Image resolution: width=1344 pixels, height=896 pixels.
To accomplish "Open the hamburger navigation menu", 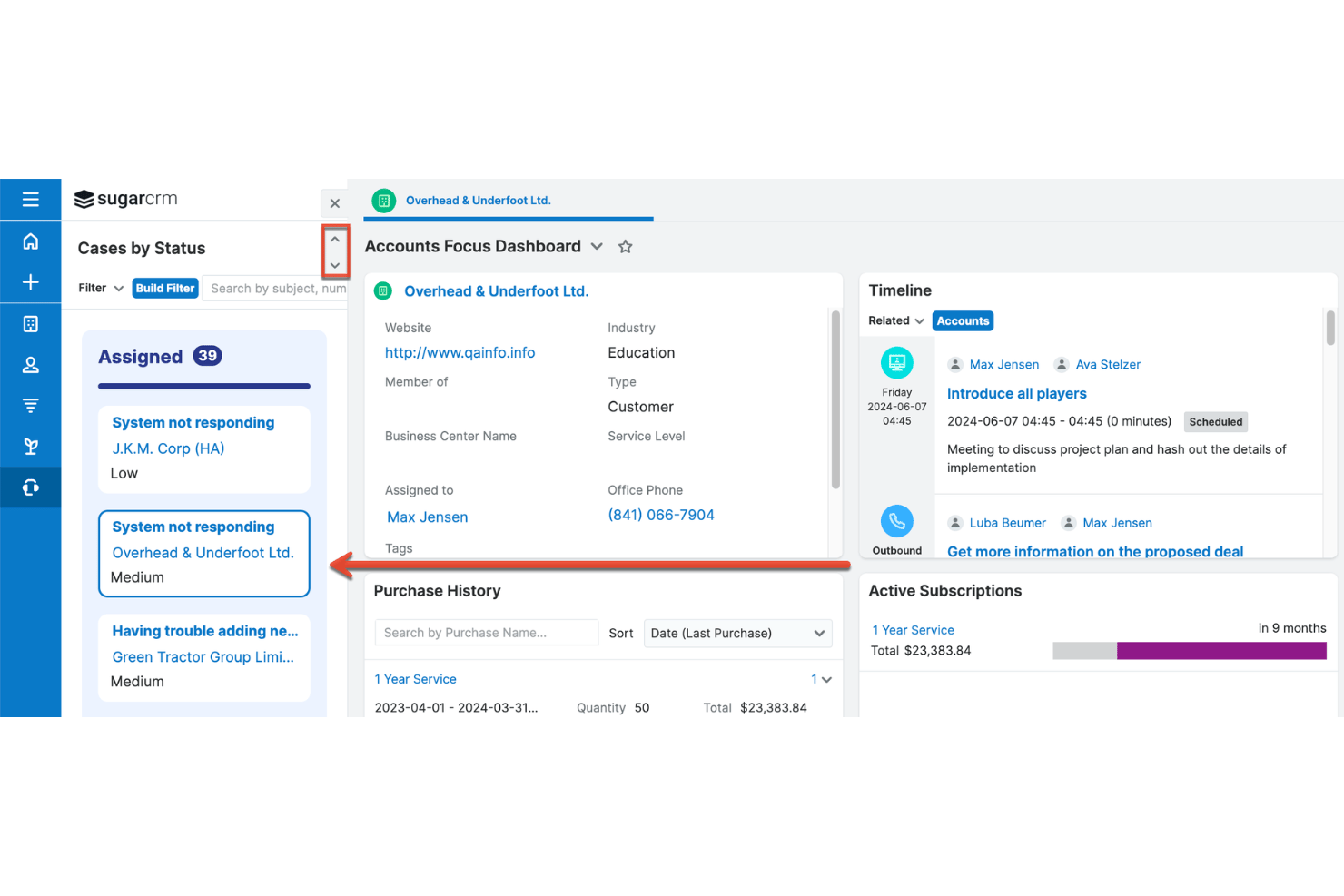I will (x=31, y=199).
